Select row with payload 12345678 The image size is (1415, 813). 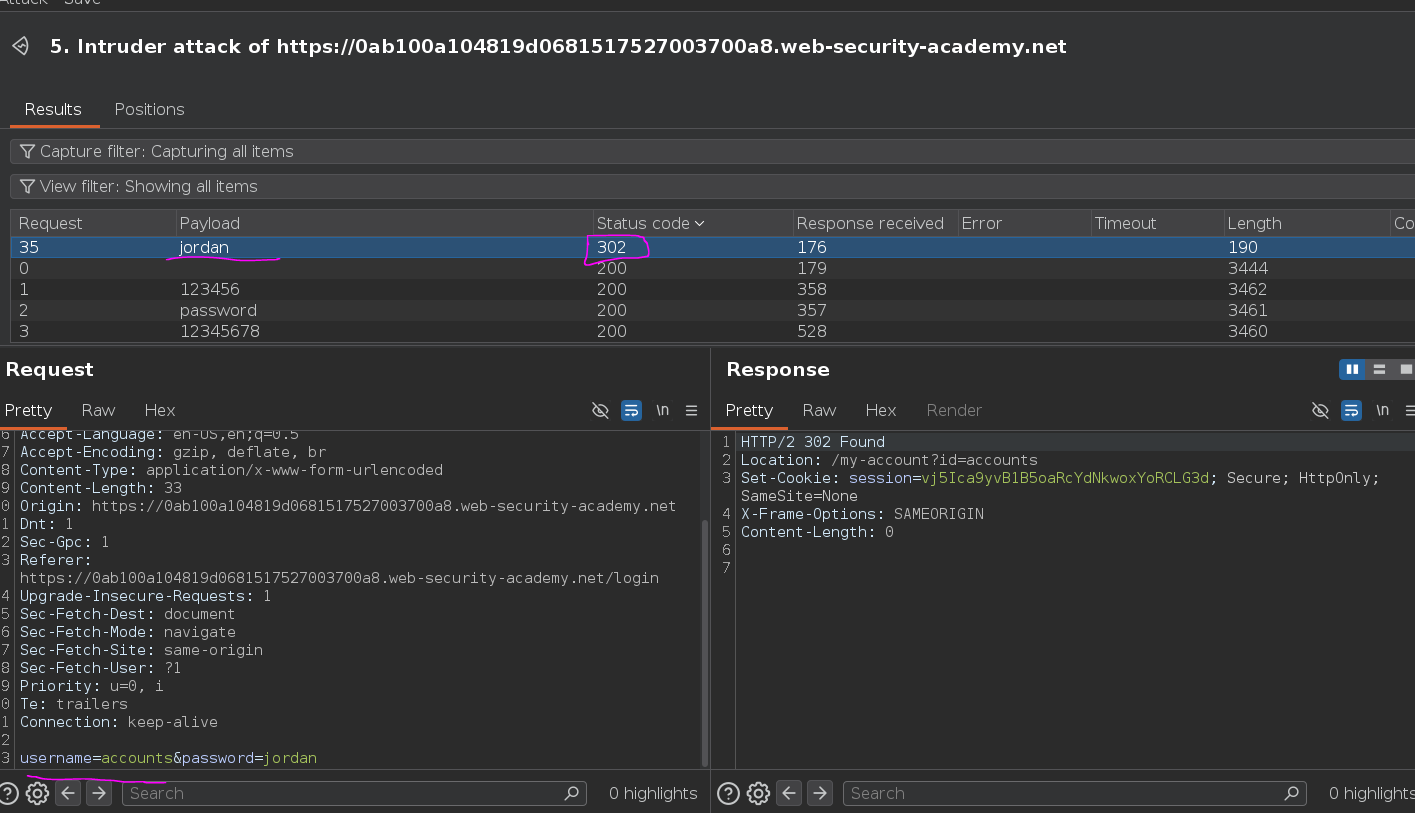(x=712, y=331)
